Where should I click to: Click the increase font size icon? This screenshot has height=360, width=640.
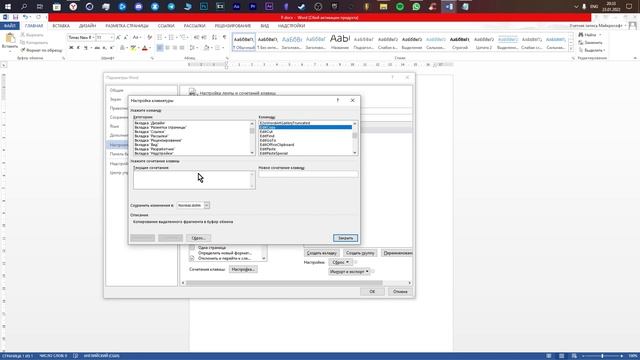118,38
